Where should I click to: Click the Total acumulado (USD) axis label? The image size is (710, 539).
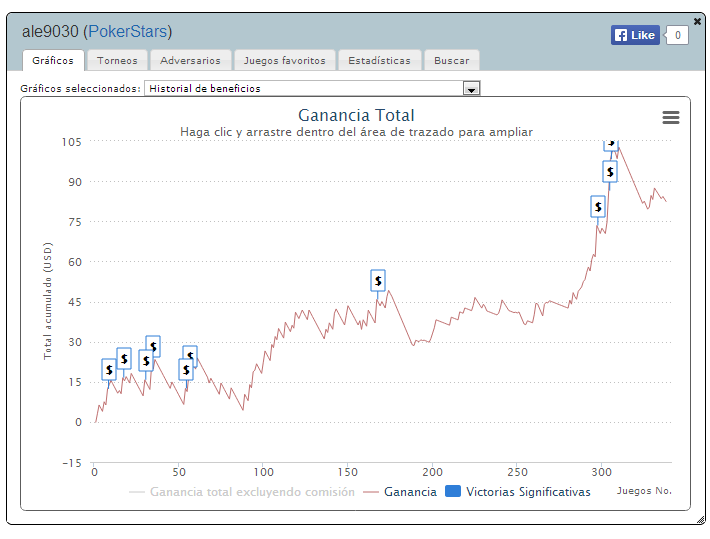point(48,301)
